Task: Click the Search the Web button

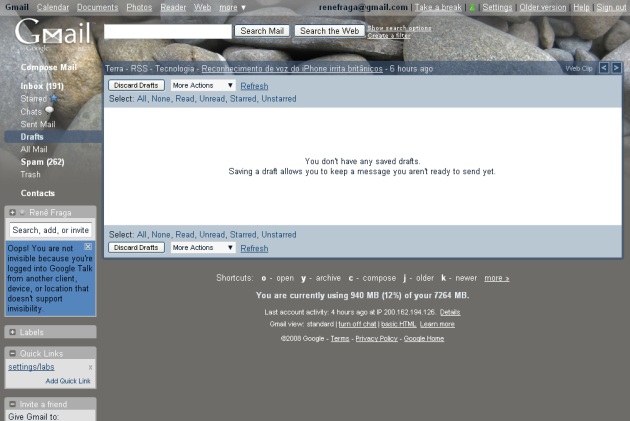Action: (329, 31)
